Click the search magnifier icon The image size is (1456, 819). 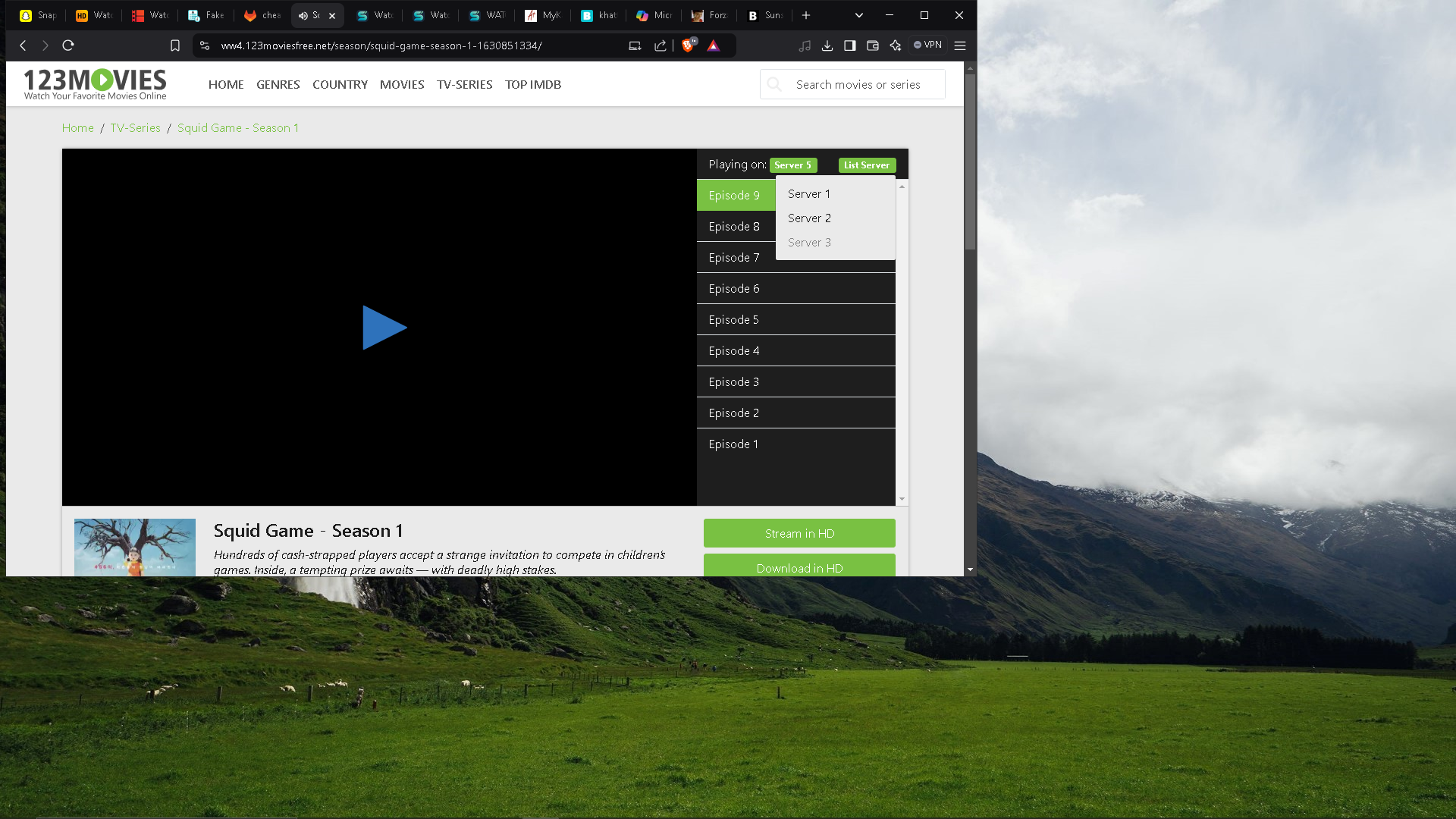coord(774,84)
